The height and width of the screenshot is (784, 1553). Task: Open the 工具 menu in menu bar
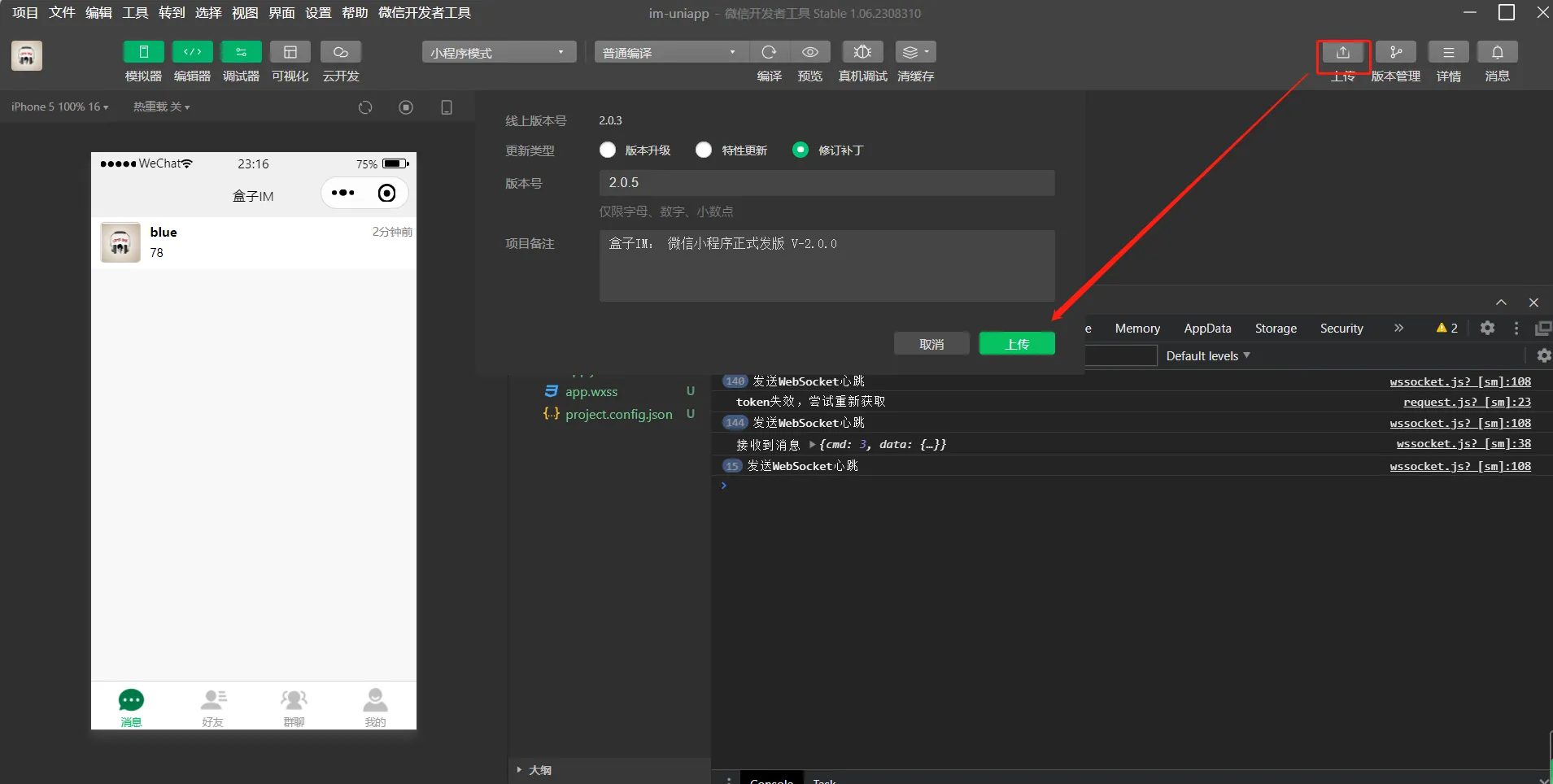tap(135, 13)
